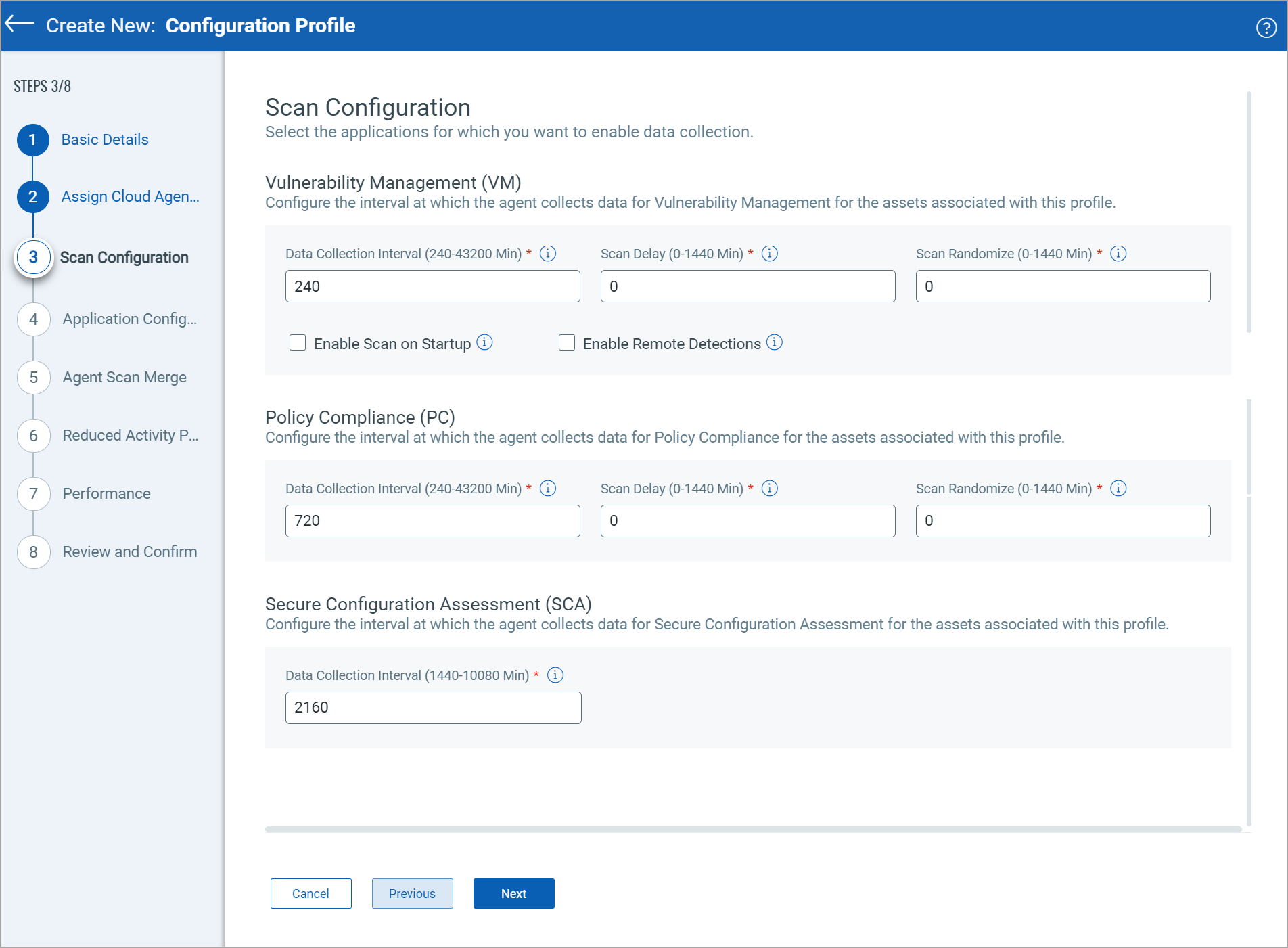1288x948 pixels.
Task: Click info icon for VM Scan Delay
Action: tap(770, 253)
